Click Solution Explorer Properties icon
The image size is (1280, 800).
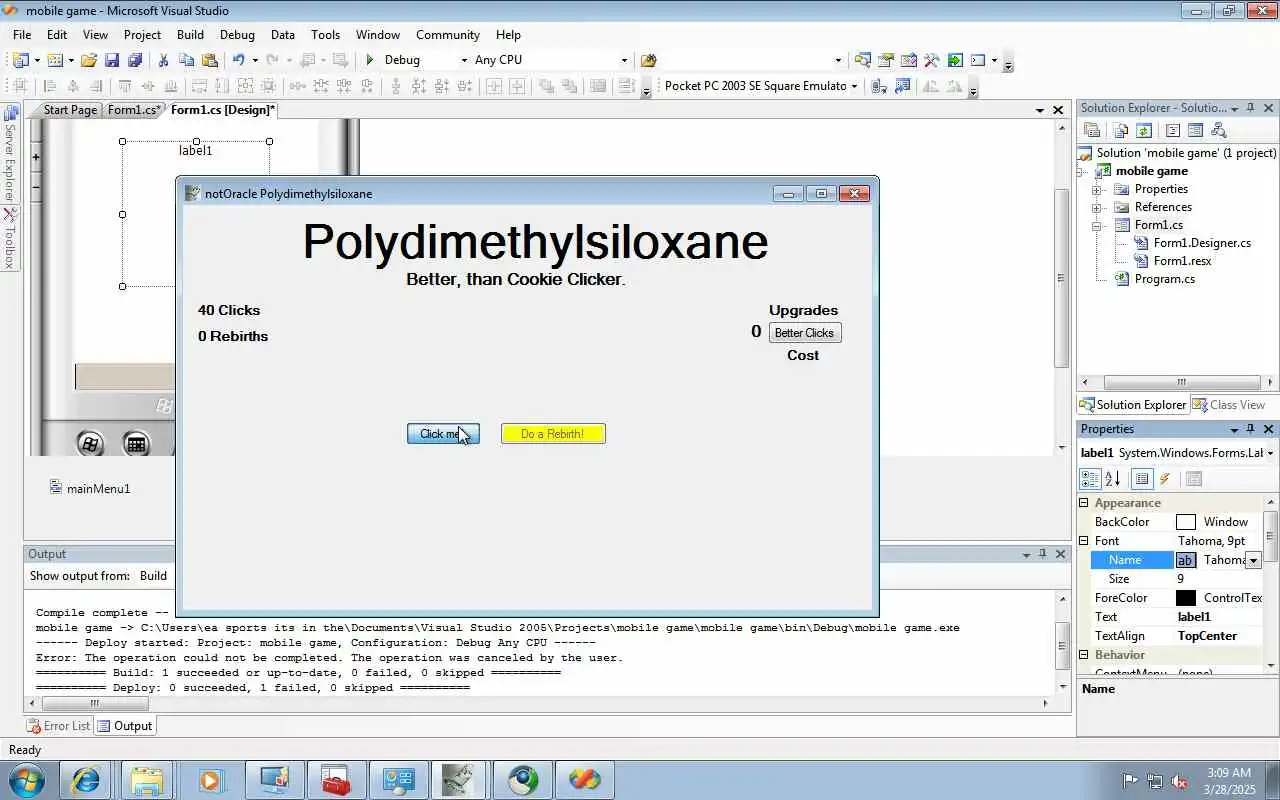1093,130
